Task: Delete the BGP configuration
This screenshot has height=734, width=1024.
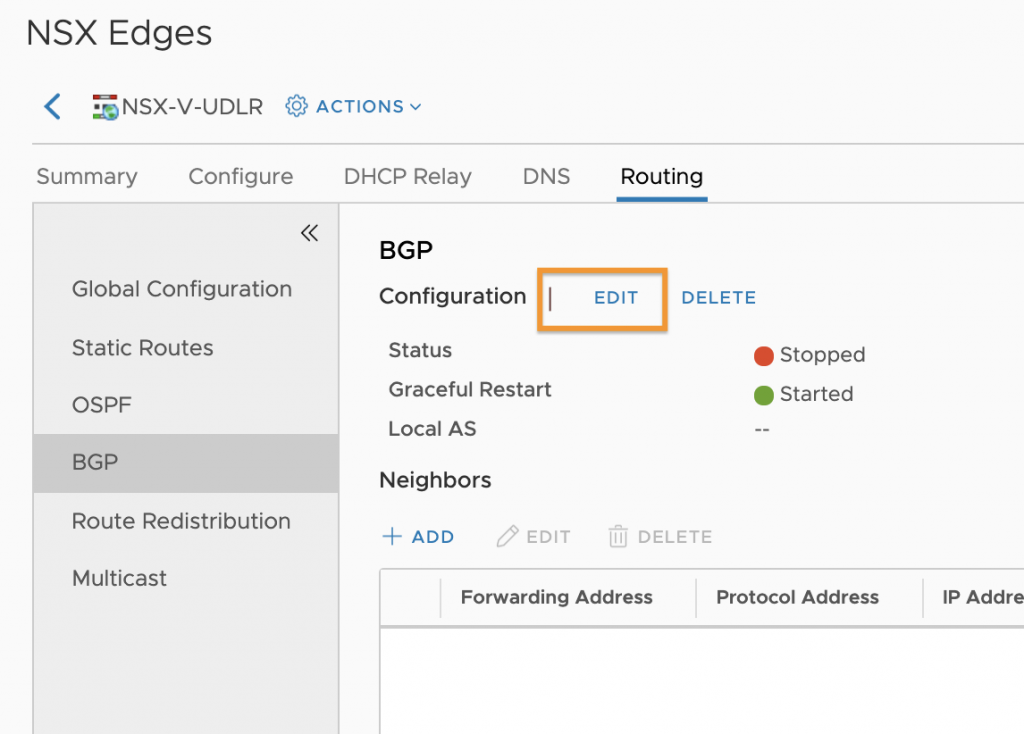Action: pos(718,298)
